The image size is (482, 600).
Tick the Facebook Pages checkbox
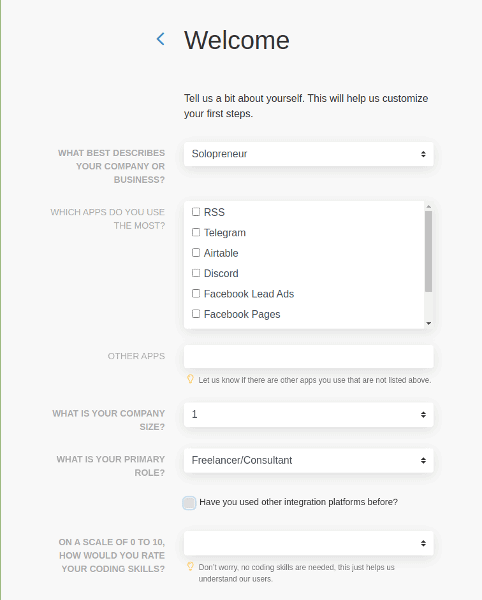(x=196, y=314)
